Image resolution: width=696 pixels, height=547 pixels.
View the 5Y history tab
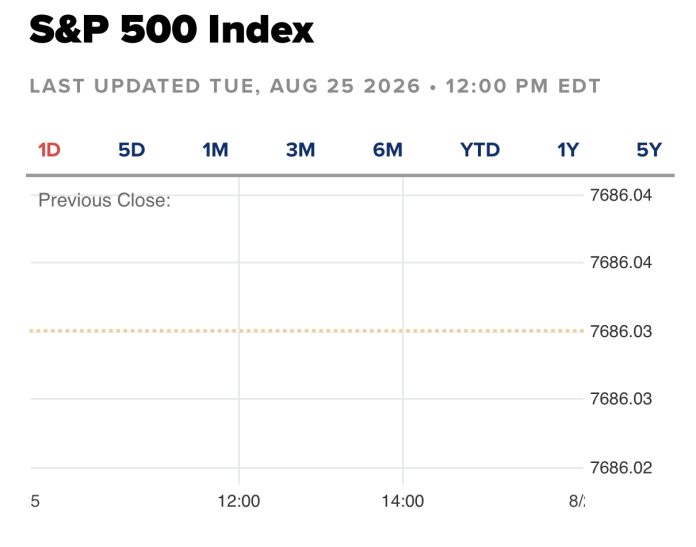coord(649,150)
